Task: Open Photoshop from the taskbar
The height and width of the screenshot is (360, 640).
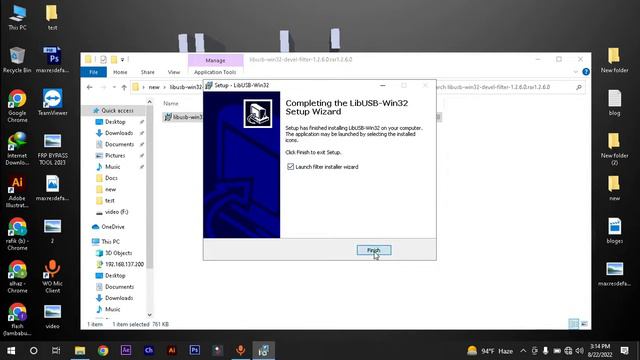Action: (x=195, y=350)
